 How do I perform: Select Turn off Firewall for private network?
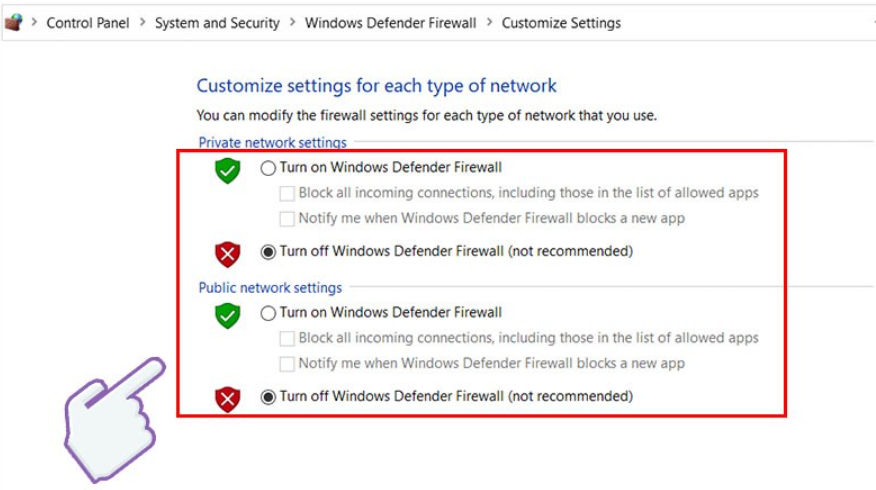268,252
